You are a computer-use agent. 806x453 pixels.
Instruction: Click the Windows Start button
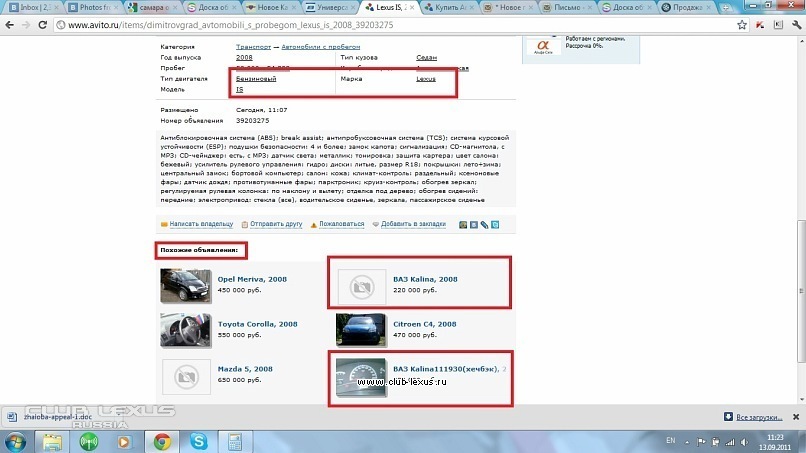tap(15, 442)
